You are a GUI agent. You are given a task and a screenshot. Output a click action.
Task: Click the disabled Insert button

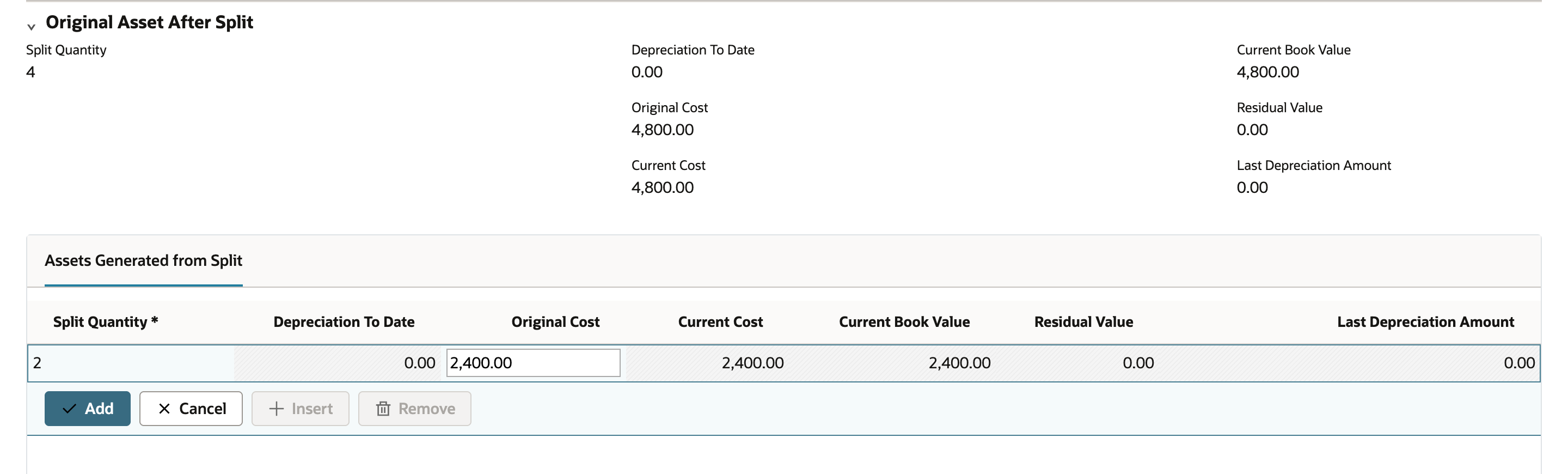point(300,408)
